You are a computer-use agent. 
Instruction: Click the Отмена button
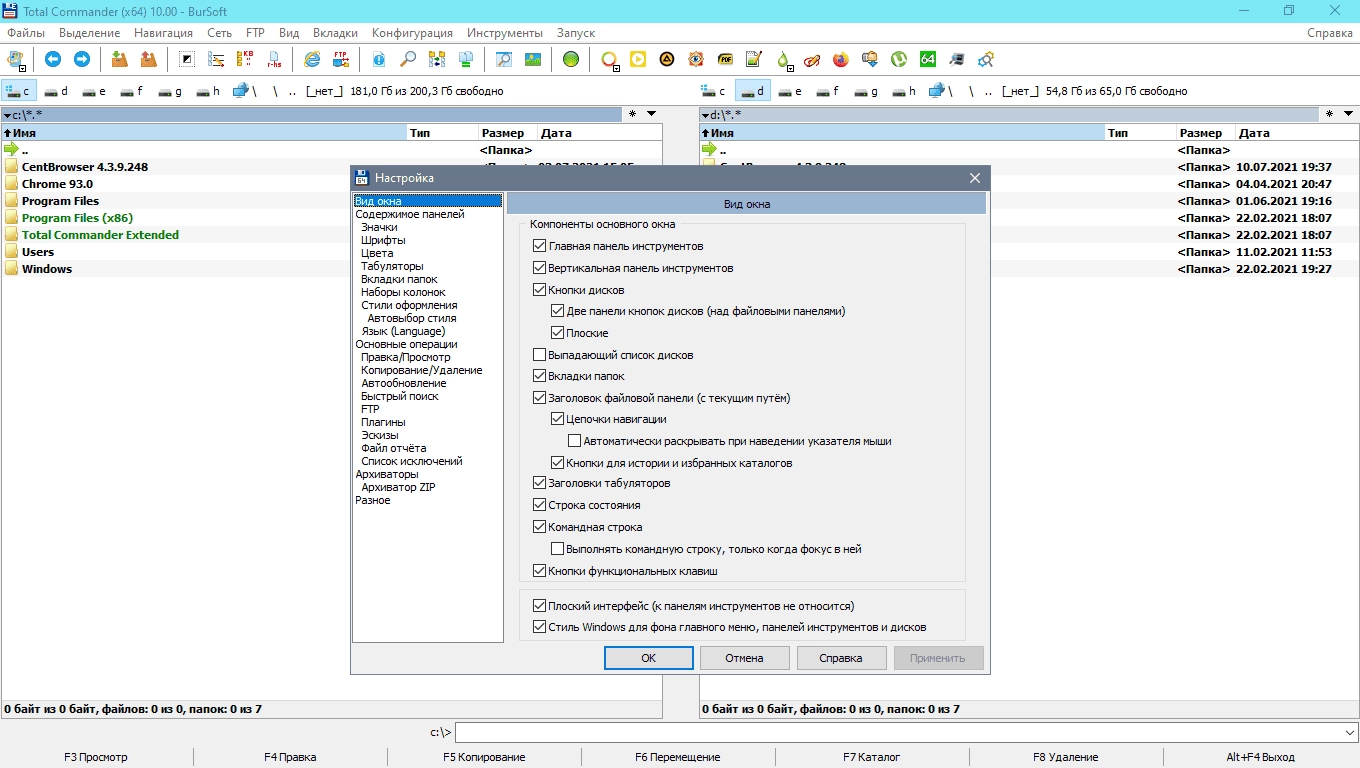(x=745, y=658)
